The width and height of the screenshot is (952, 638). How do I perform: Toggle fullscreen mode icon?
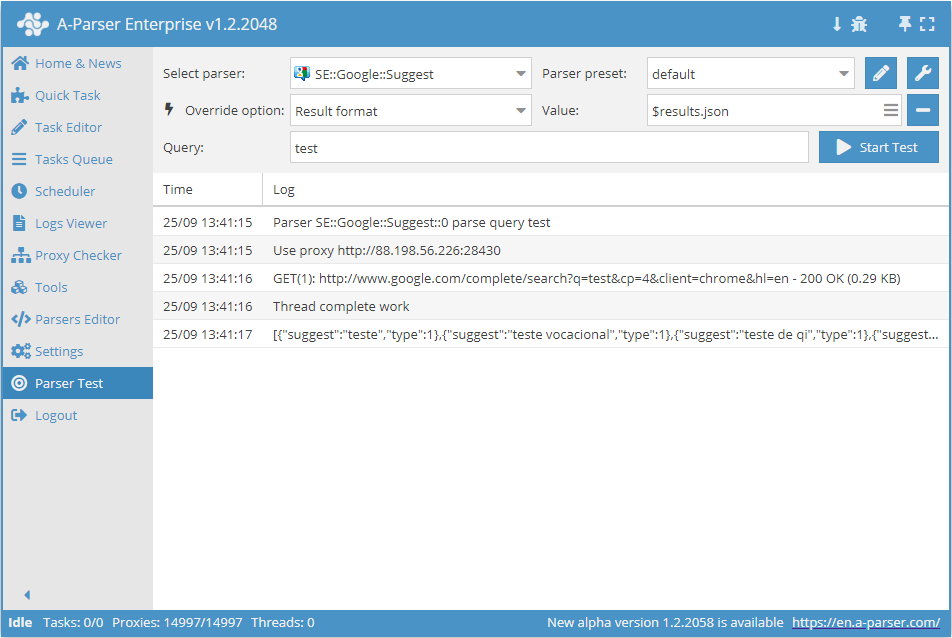[x=927, y=24]
